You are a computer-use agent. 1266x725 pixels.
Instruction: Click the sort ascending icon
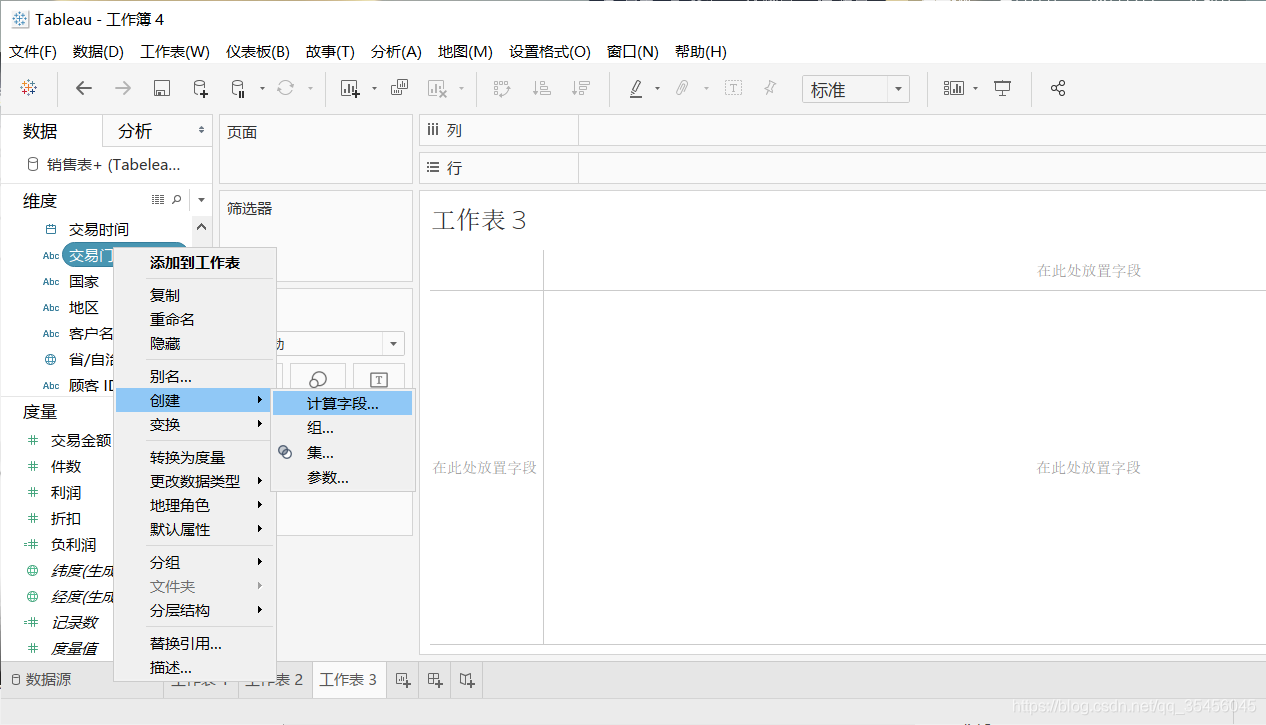point(541,88)
